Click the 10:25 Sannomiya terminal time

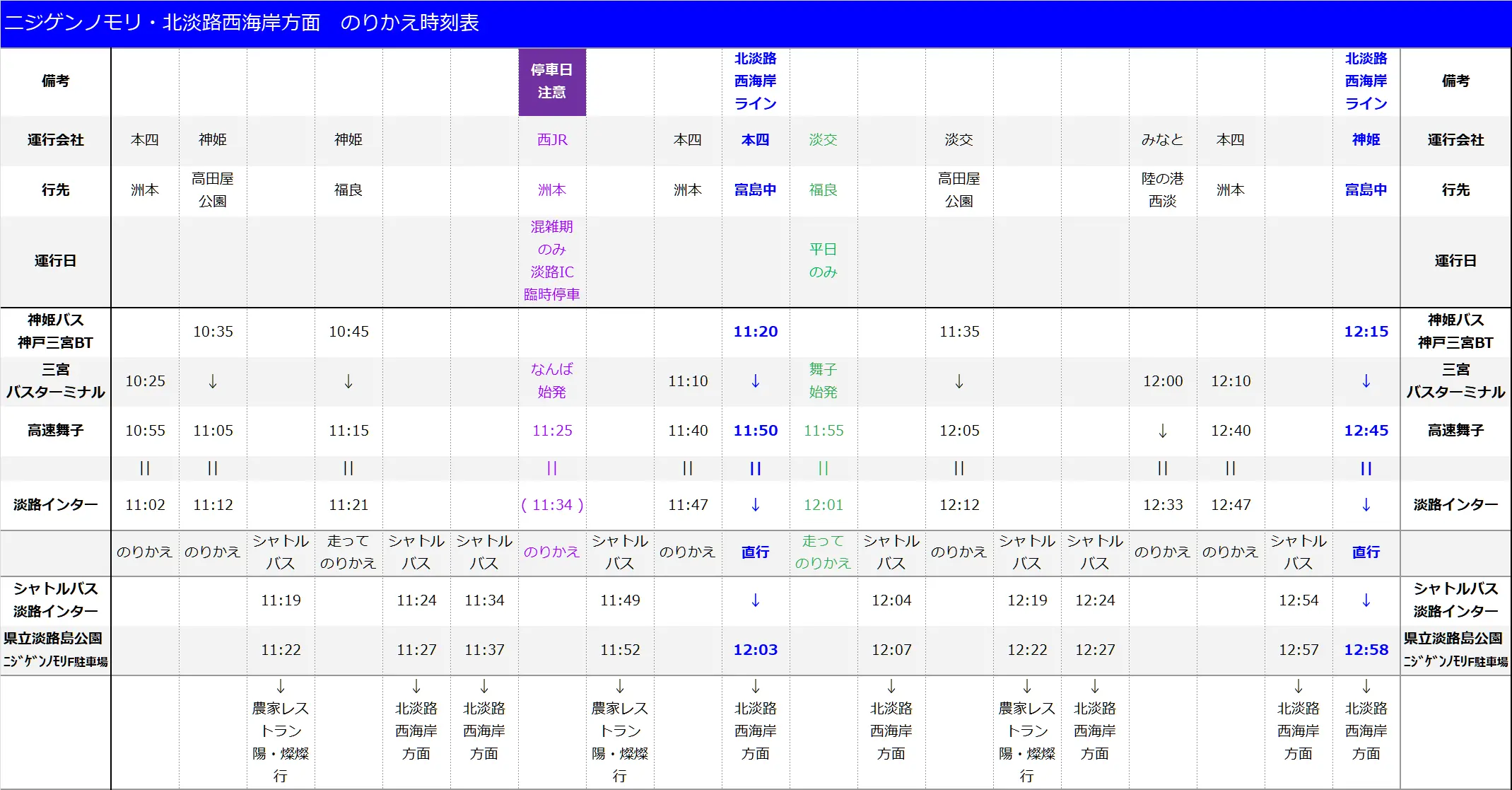point(145,381)
